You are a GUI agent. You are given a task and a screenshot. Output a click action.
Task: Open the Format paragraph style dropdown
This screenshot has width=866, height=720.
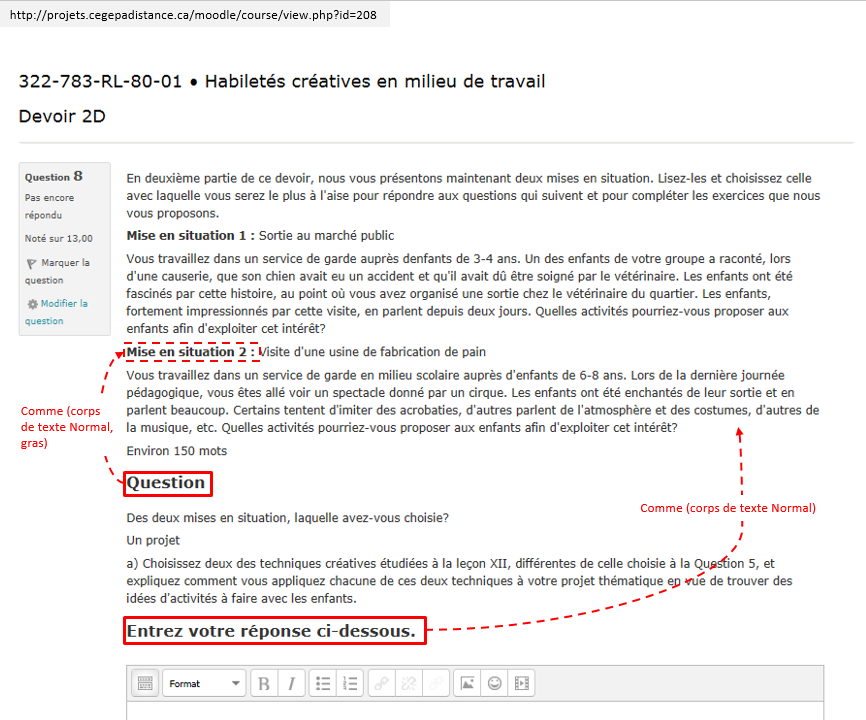[x=204, y=684]
